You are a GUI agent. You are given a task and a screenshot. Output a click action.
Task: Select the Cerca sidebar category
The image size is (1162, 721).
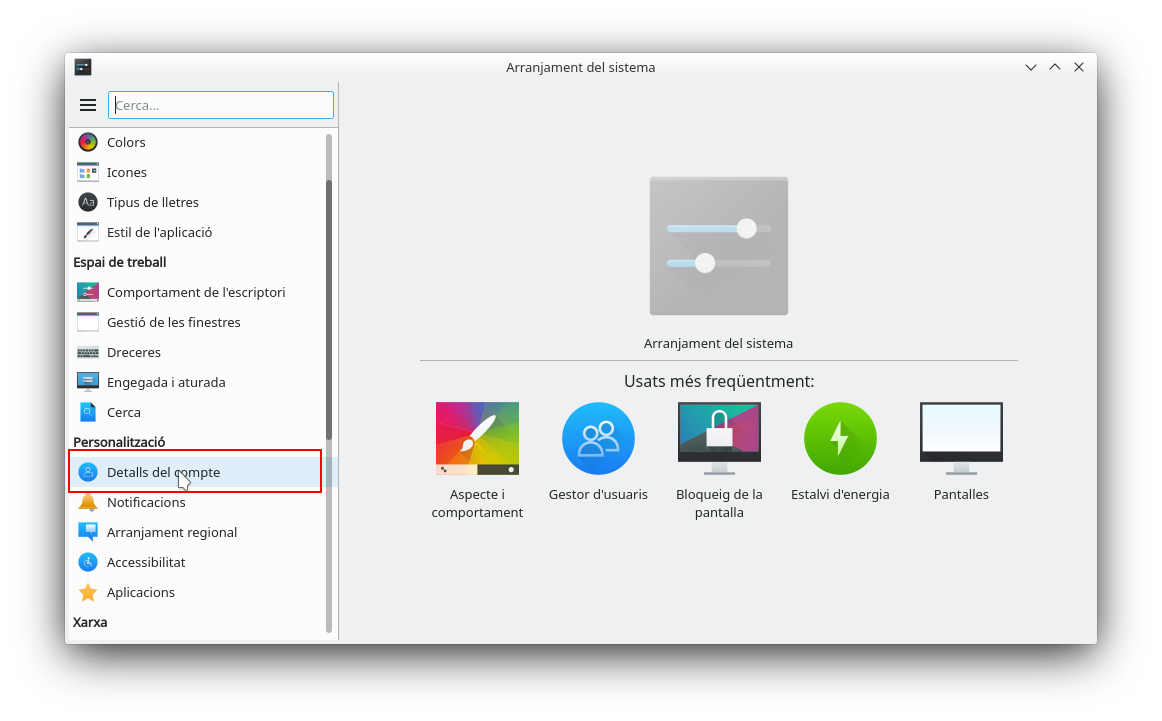click(x=123, y=412)
